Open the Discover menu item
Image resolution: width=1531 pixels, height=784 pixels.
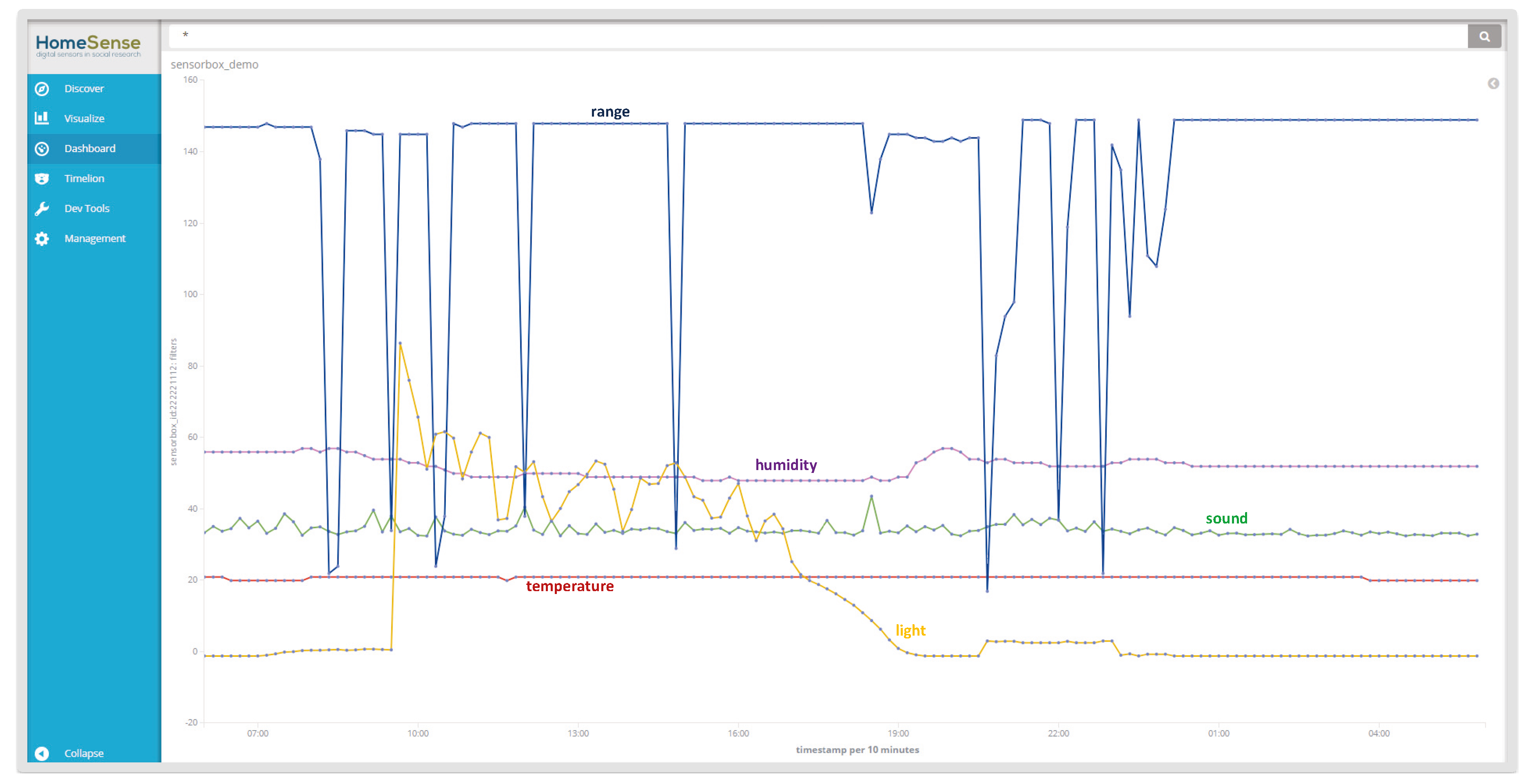coord(84,88)
